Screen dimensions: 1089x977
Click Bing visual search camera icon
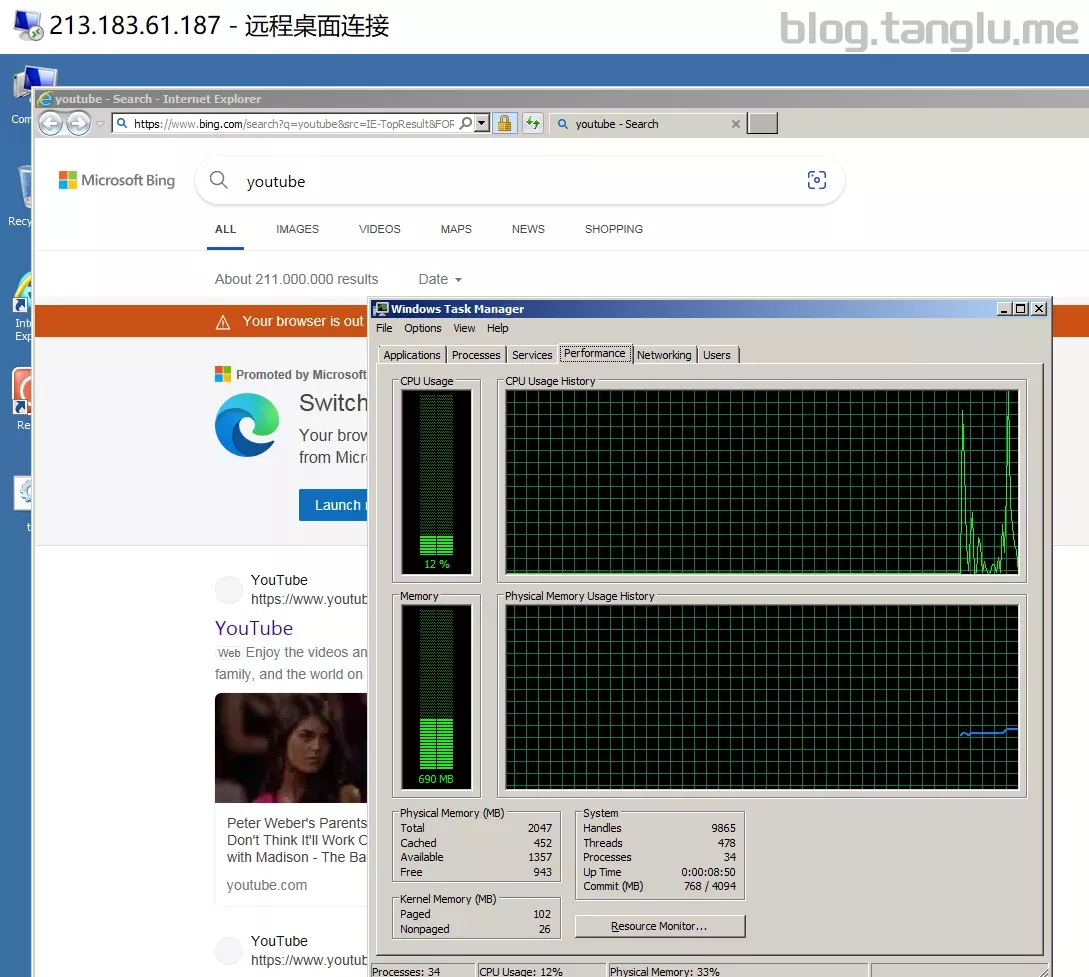817,180
